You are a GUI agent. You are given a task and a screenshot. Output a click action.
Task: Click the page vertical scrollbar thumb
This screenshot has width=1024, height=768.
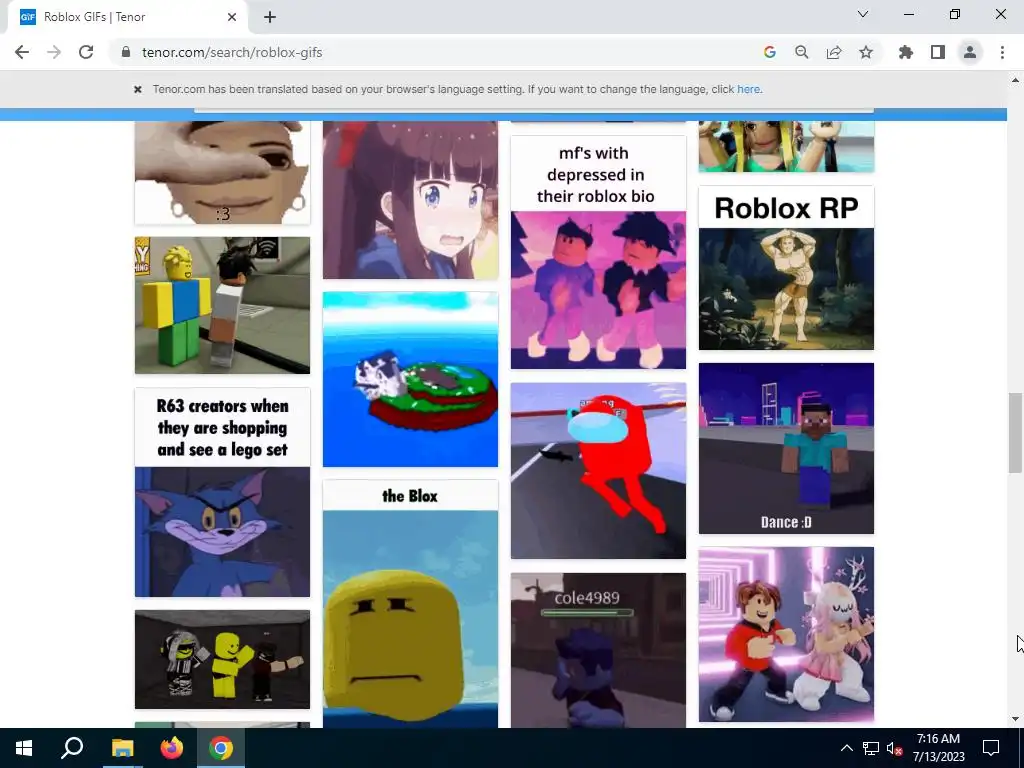tap(1015, 432)
